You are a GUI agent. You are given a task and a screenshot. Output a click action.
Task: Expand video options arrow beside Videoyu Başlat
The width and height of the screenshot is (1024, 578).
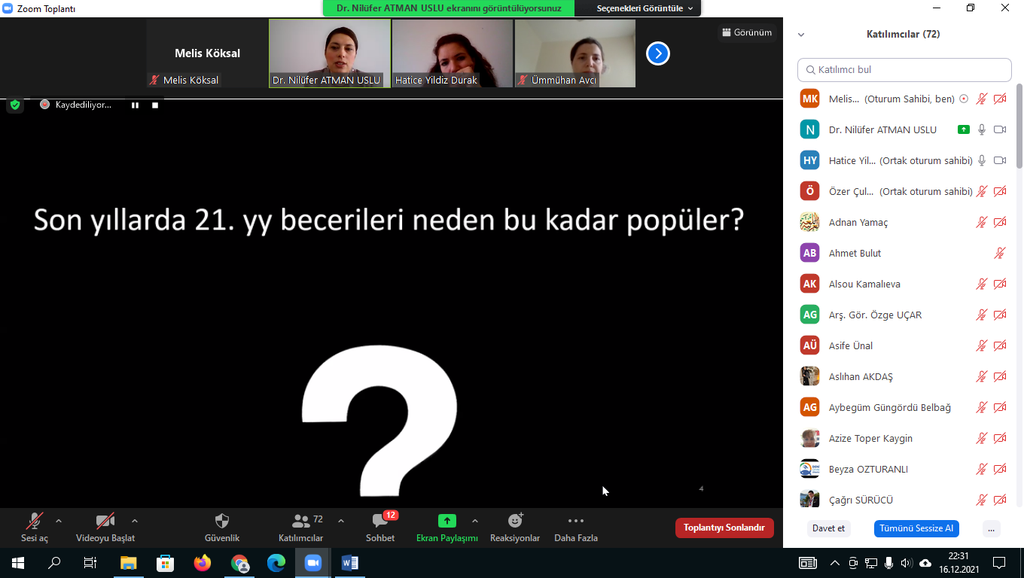pyautogui.click(x=134, y=521)
